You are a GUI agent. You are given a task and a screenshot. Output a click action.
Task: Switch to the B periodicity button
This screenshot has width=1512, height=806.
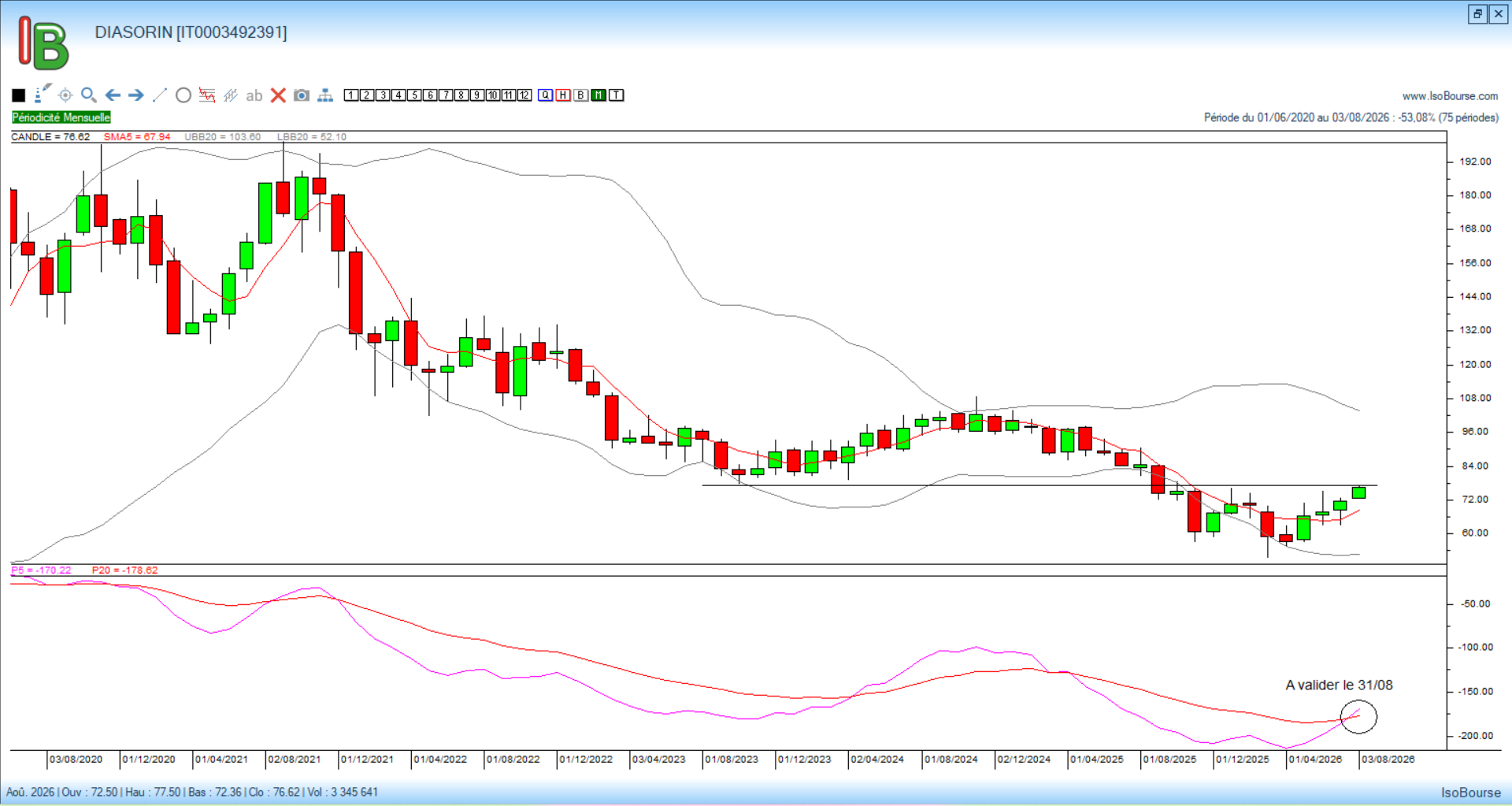click(581, 95)
